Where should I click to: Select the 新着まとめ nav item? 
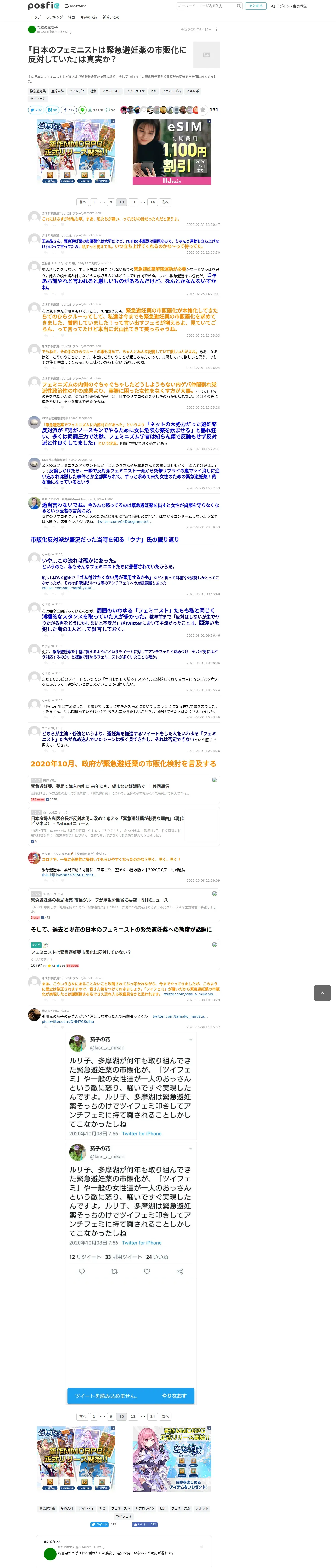tap(111, 17)
